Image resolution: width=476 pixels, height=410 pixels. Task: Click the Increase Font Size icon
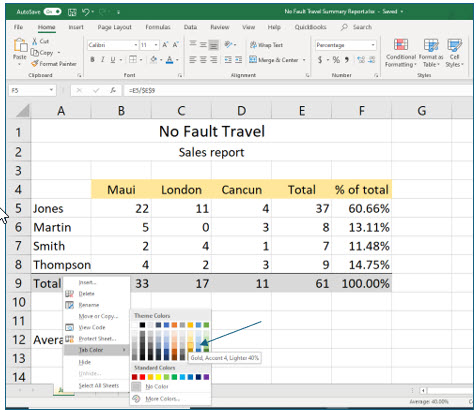pyautogui.click(x=165, y=45)
